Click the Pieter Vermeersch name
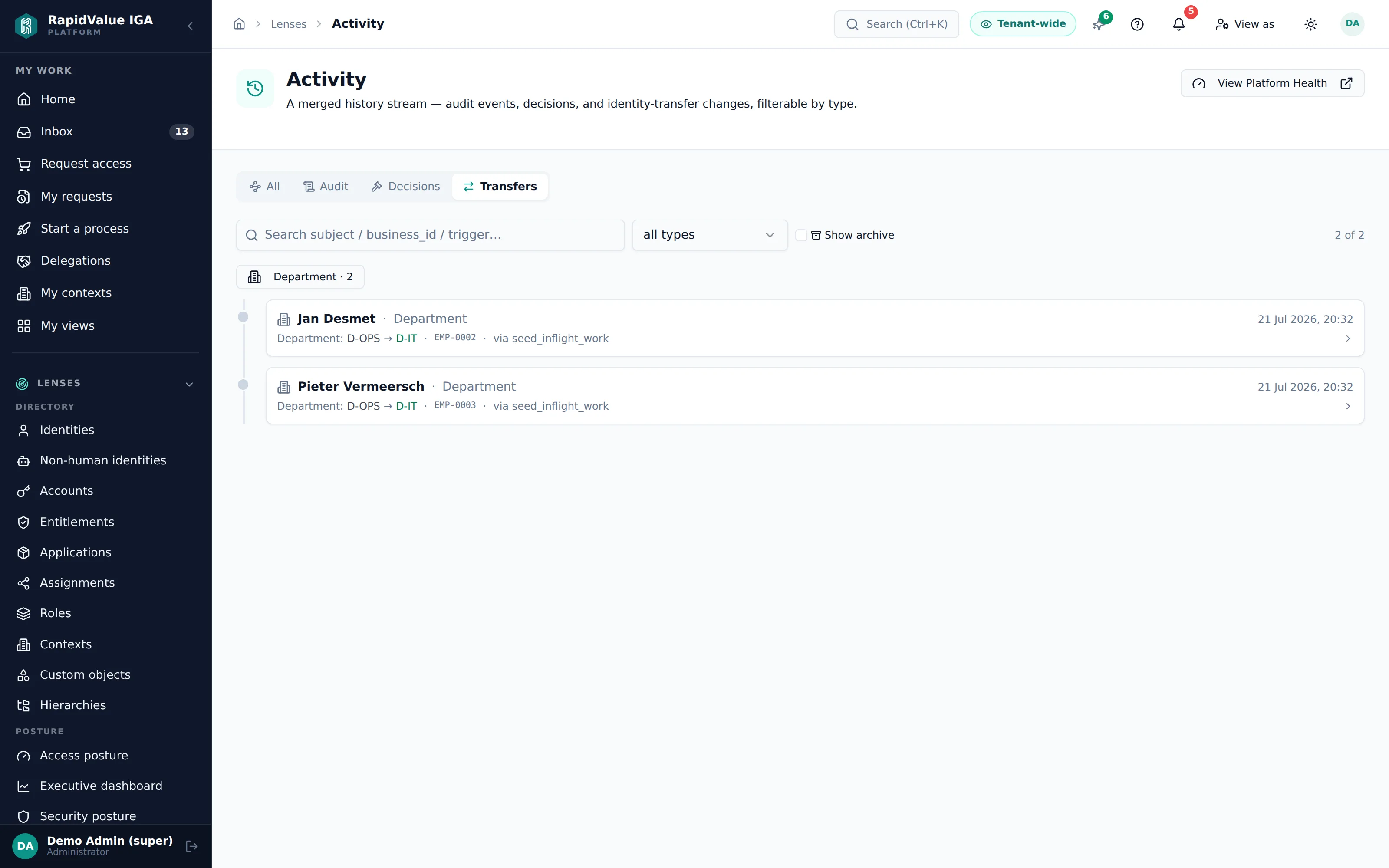This screenshot has width=1389, height=868. [x=361, y=386]
